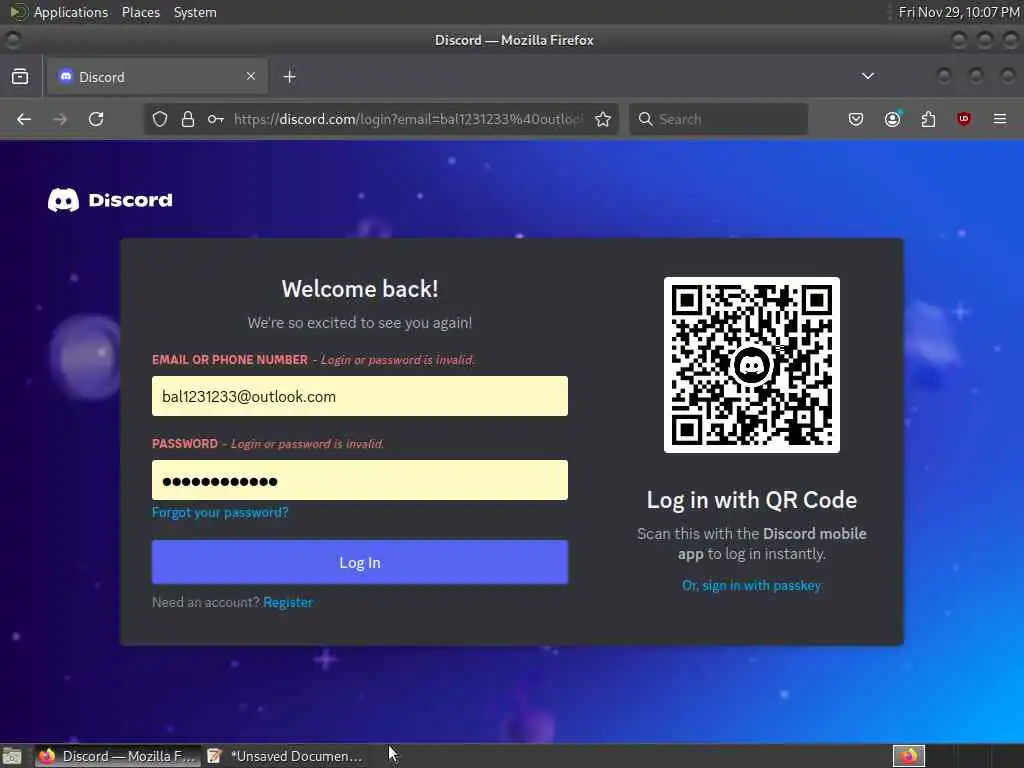This screenshot has height=768, width=1024.
Task: Switch to Discord Firefox in taskbar
Action: tap(118, 756)
